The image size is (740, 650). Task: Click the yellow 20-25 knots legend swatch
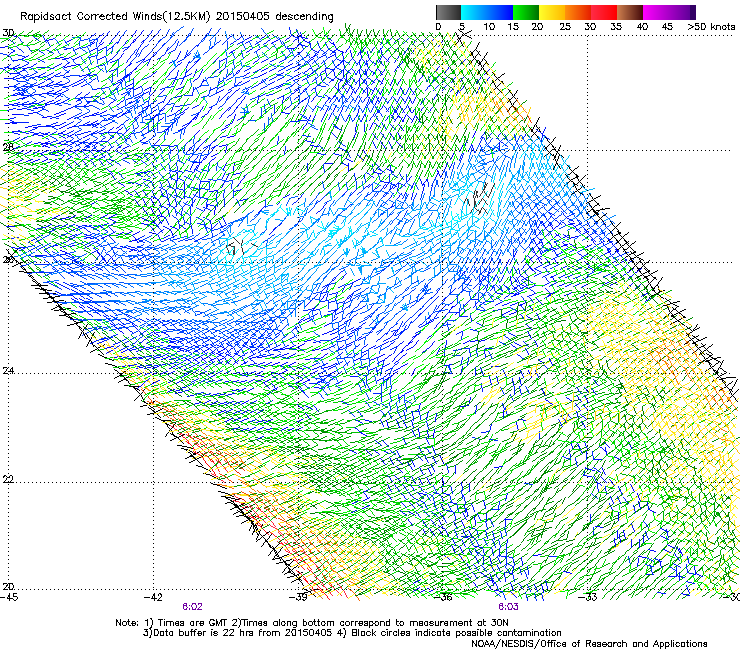(552, 12)
